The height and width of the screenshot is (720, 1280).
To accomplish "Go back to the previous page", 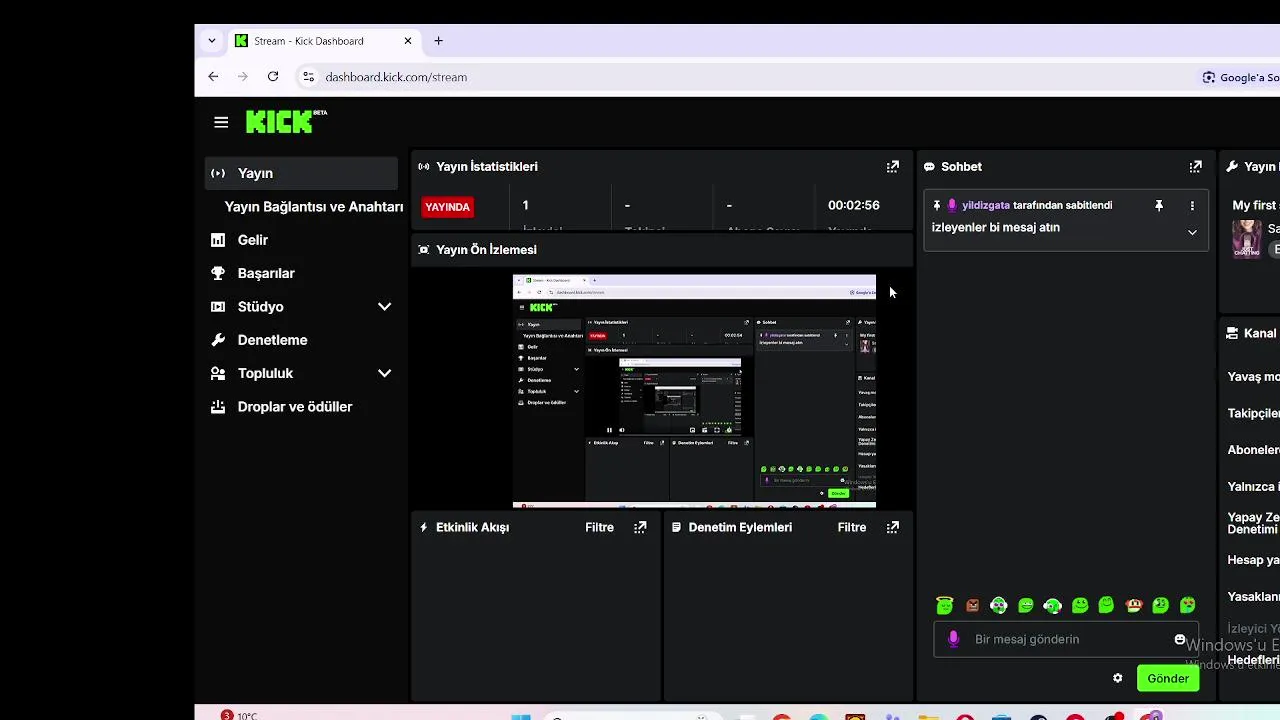I will [213, 76].
